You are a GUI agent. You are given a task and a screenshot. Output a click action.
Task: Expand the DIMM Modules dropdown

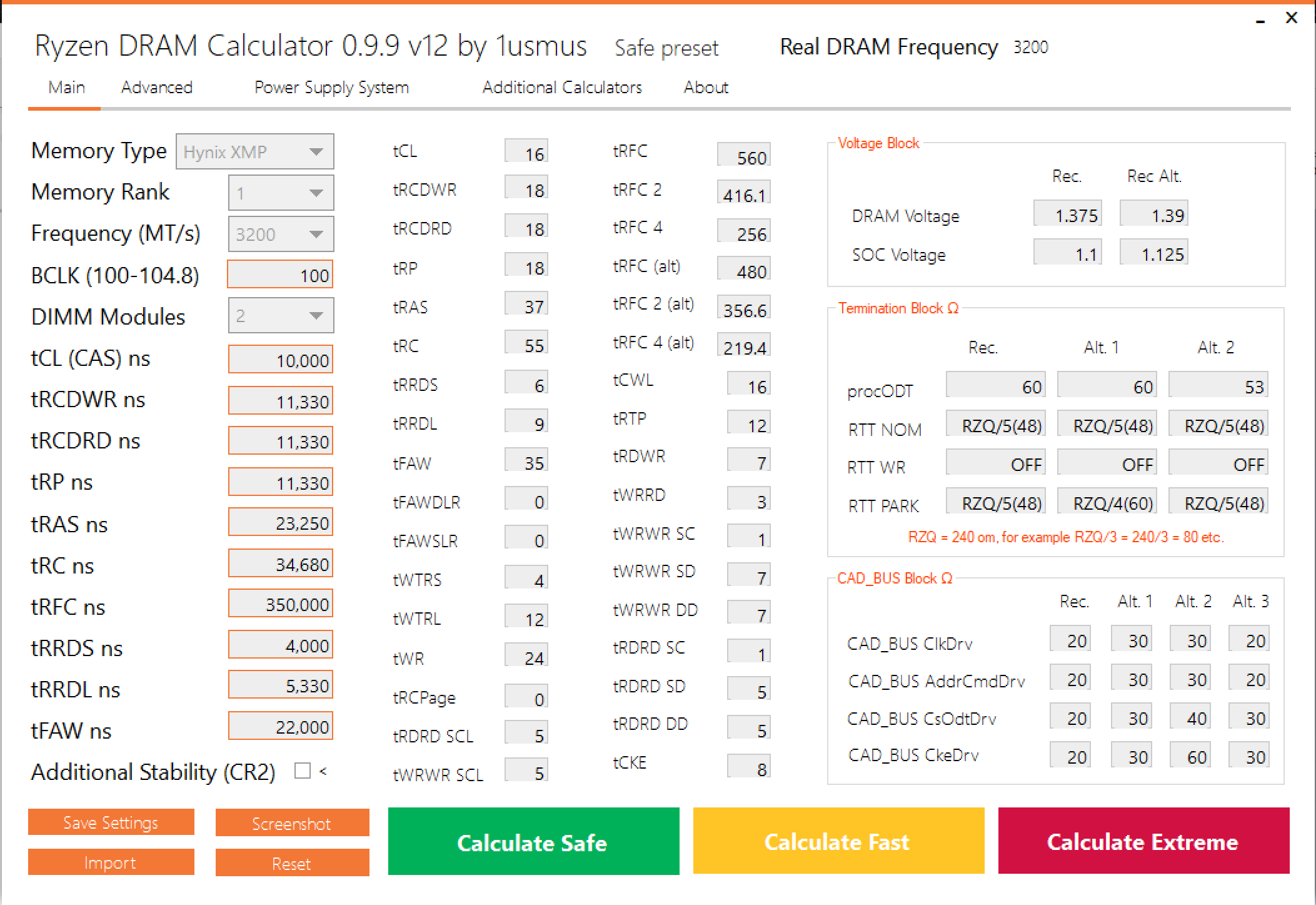281,316
